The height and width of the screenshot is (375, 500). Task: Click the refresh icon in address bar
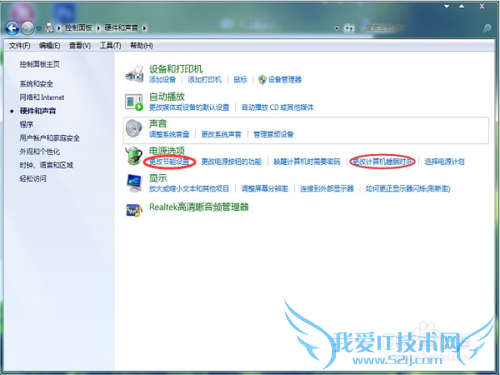point(349,28)
